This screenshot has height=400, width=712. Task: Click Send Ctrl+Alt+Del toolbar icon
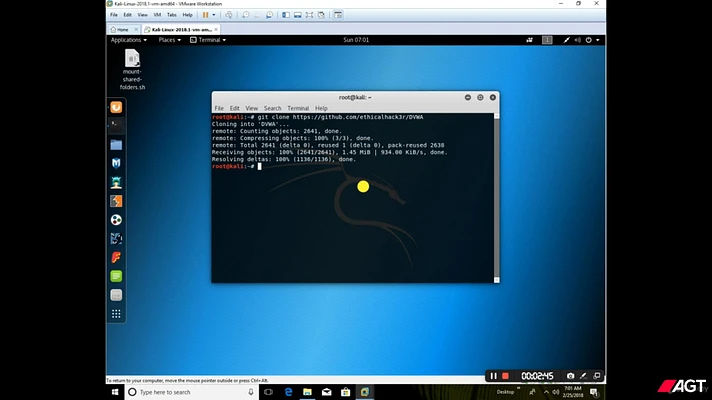[229, 15]
